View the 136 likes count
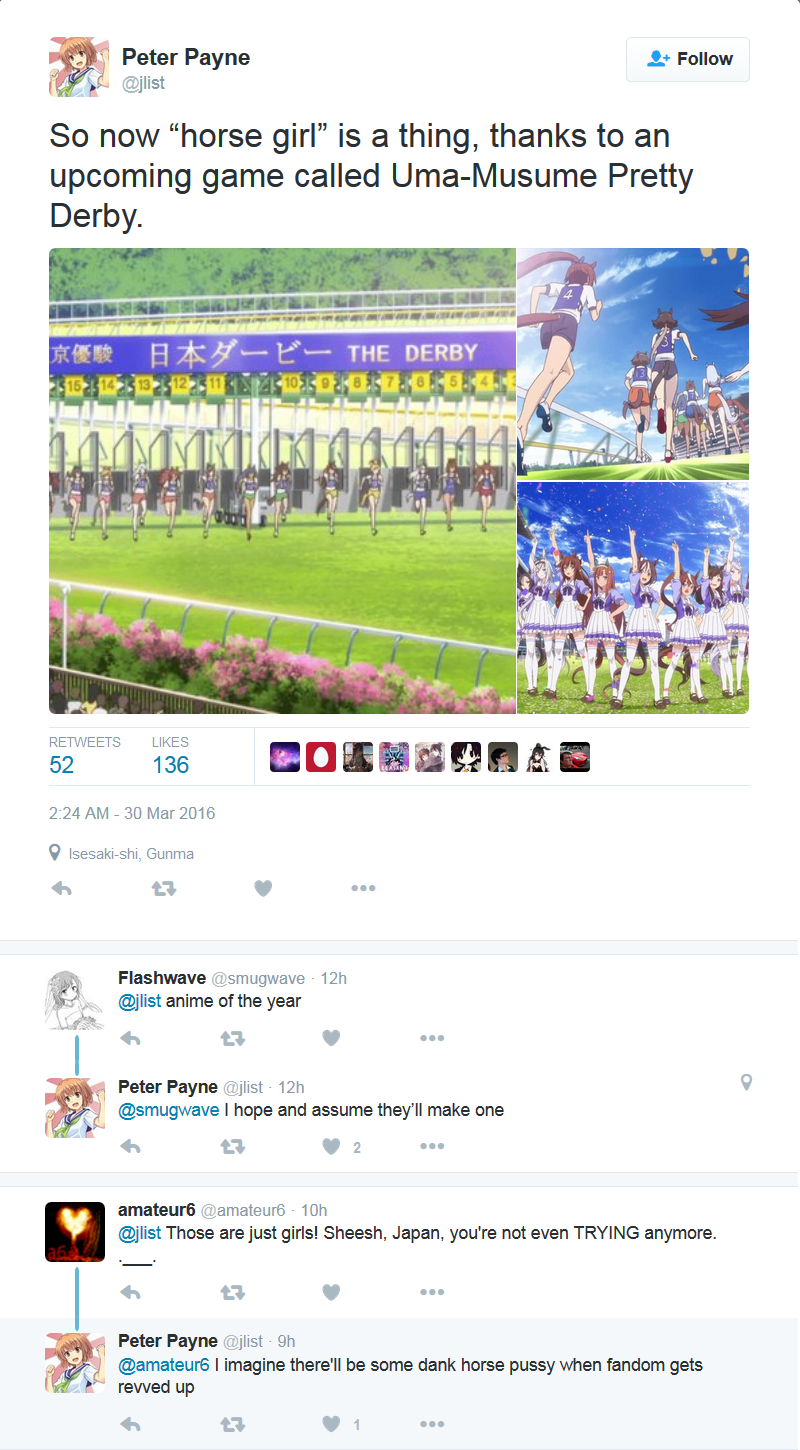This screenshot has width=800, height=1450. pos(171,765)
